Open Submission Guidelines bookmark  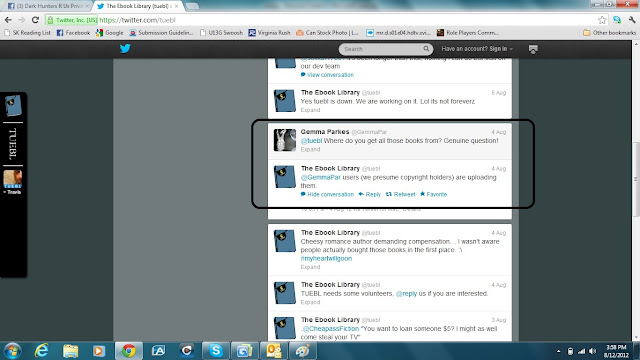pyautogui.click(x=161, y=33)
